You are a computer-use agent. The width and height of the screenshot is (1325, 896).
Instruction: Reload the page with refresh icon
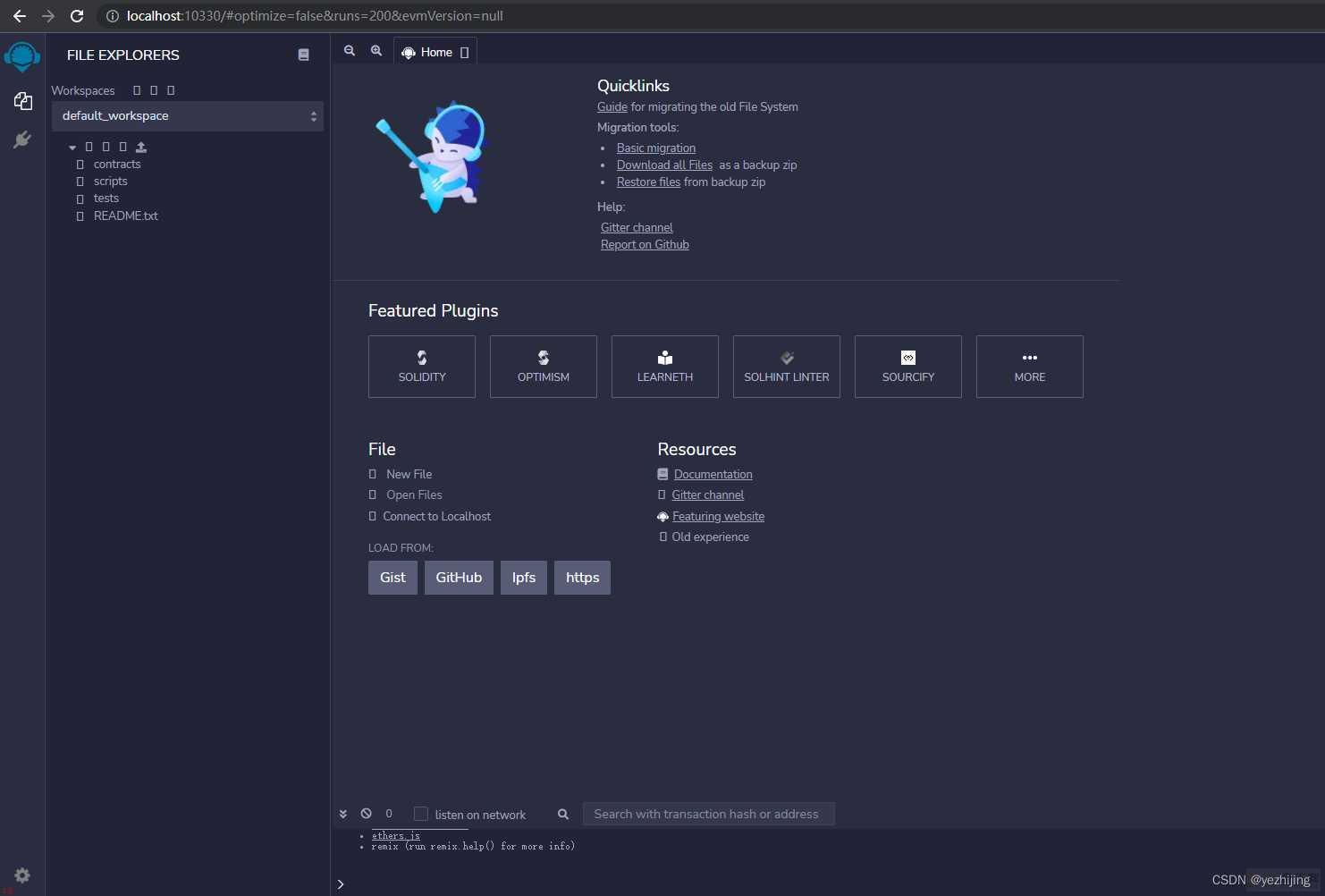[77, 16]
